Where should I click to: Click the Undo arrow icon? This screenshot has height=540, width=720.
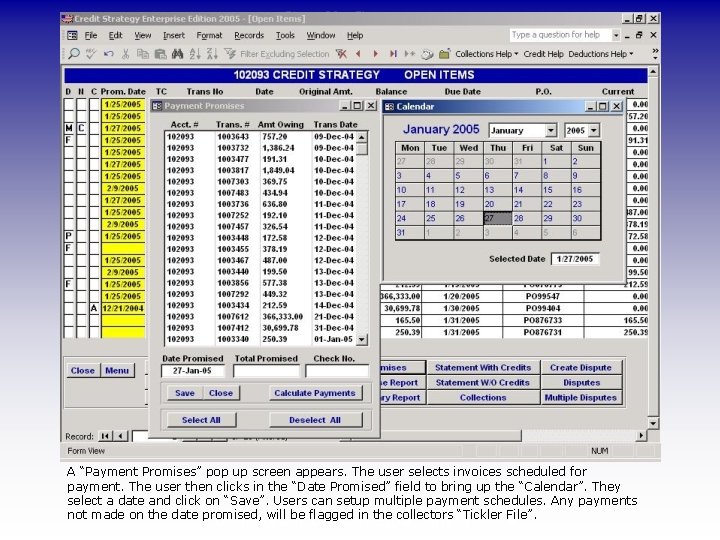point(108,54)
